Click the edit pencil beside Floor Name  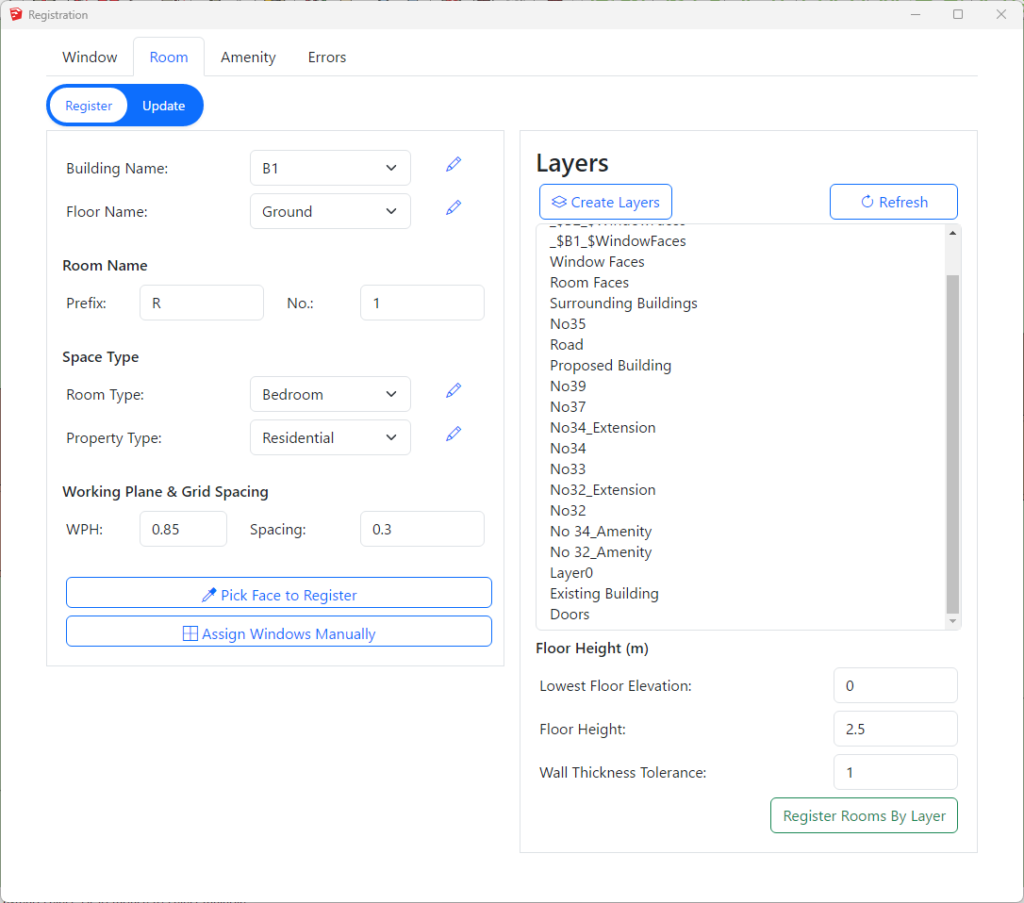pos(453,208)
